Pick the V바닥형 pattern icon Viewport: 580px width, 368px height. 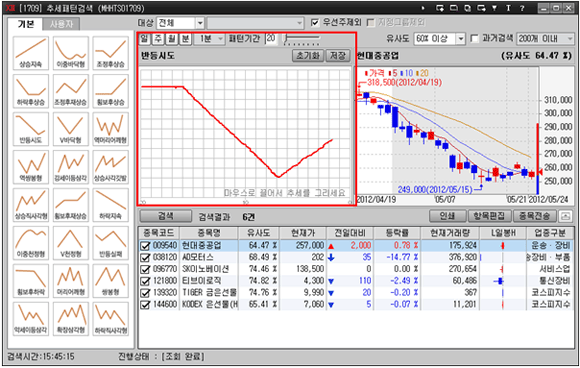71,129
